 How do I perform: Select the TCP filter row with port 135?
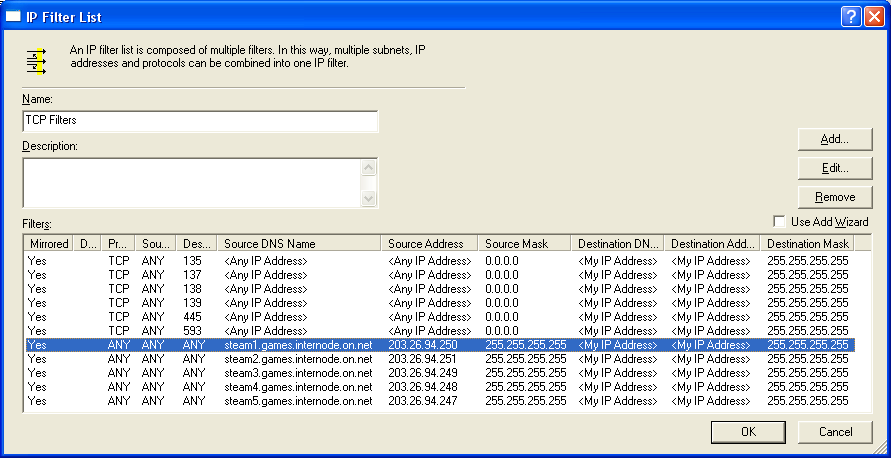439,261
